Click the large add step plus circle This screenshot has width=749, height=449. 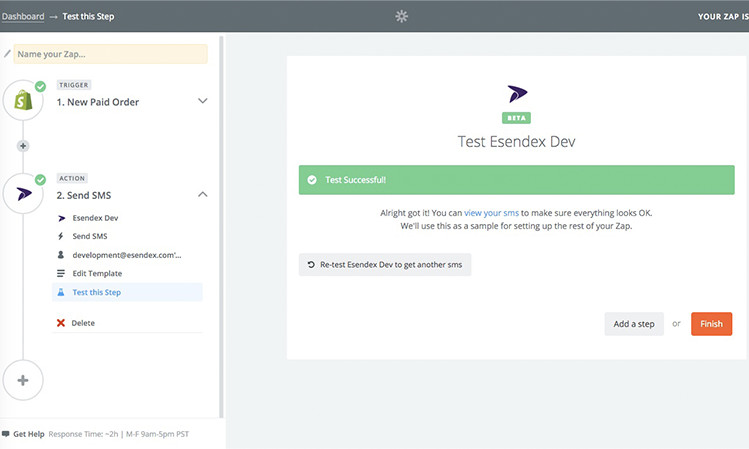click(23, 381)
